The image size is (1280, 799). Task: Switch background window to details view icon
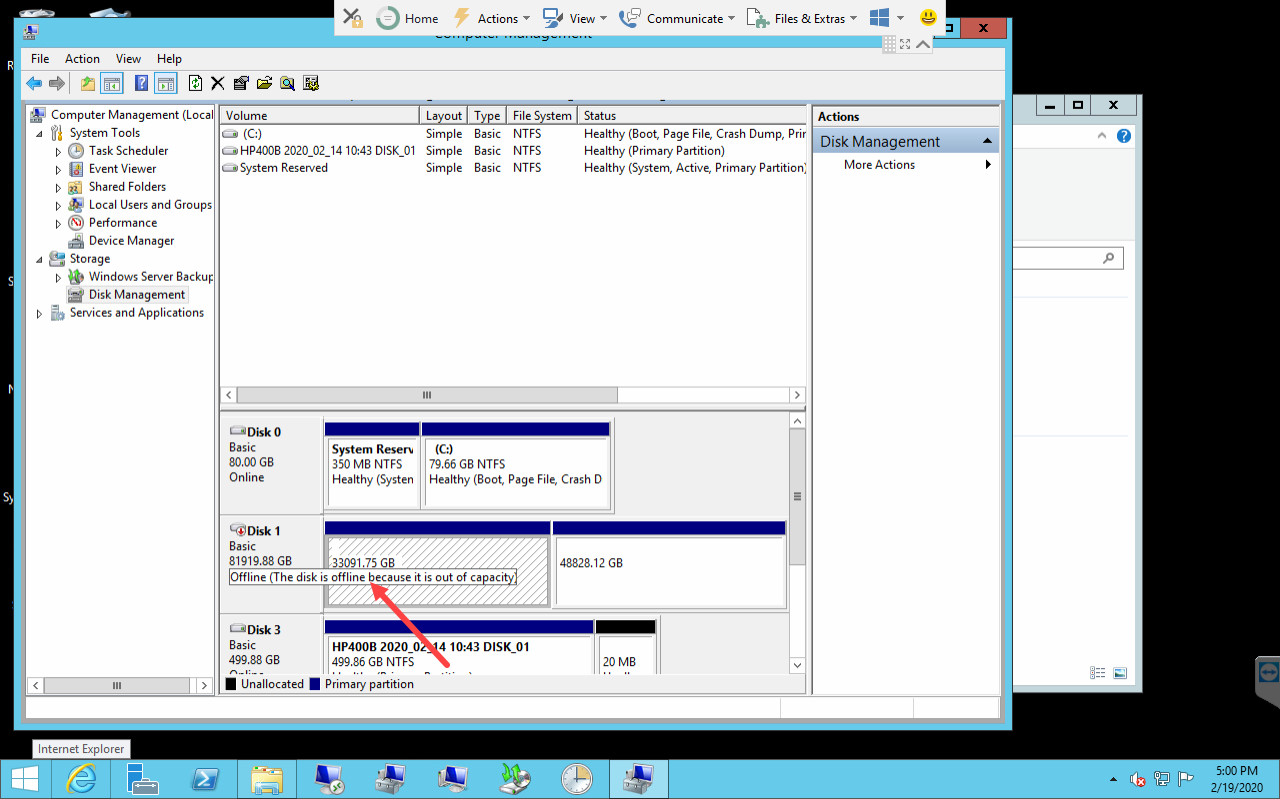(x=1098, y=674)
